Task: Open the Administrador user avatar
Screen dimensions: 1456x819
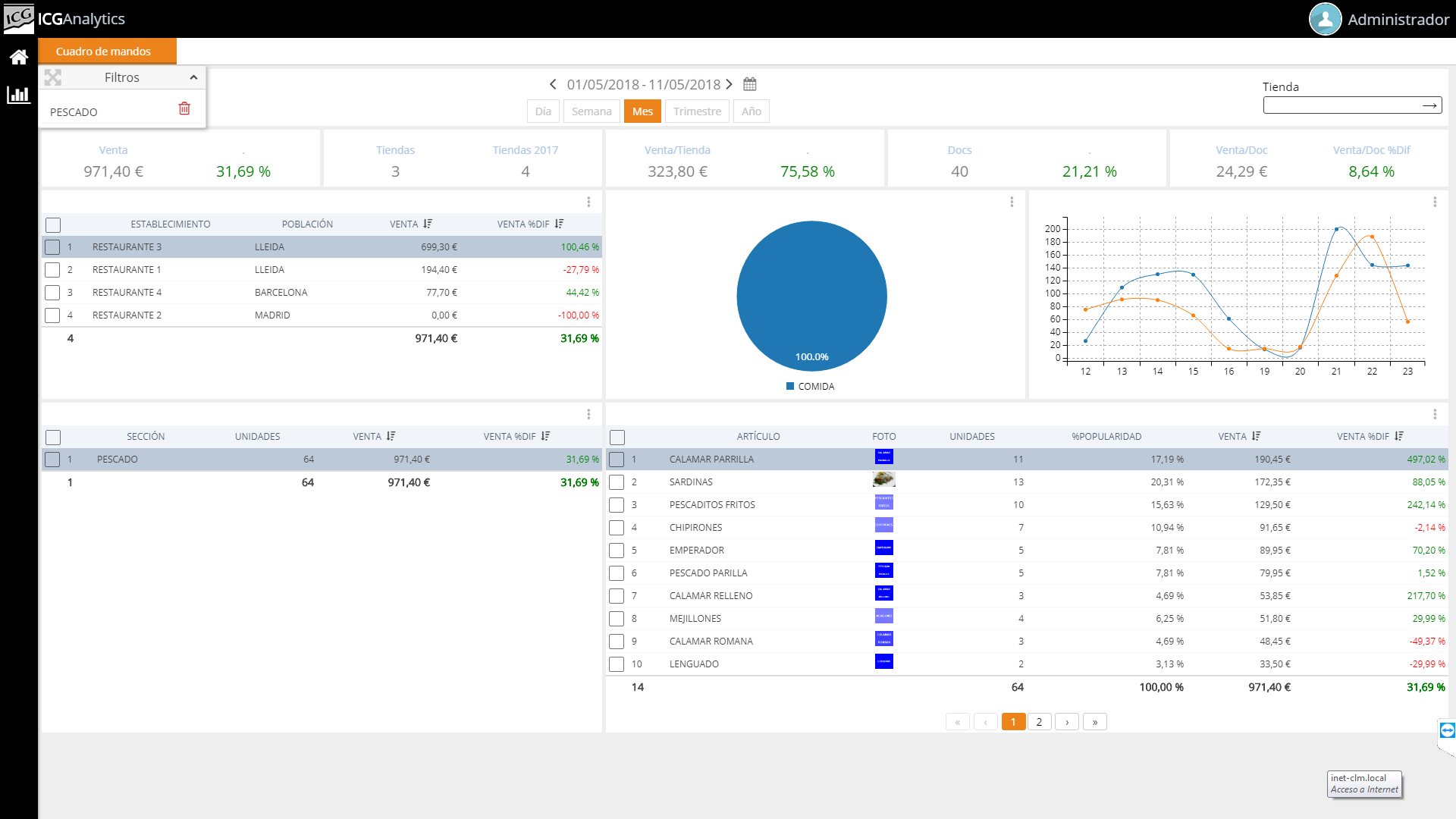Action: (1325, 19)
